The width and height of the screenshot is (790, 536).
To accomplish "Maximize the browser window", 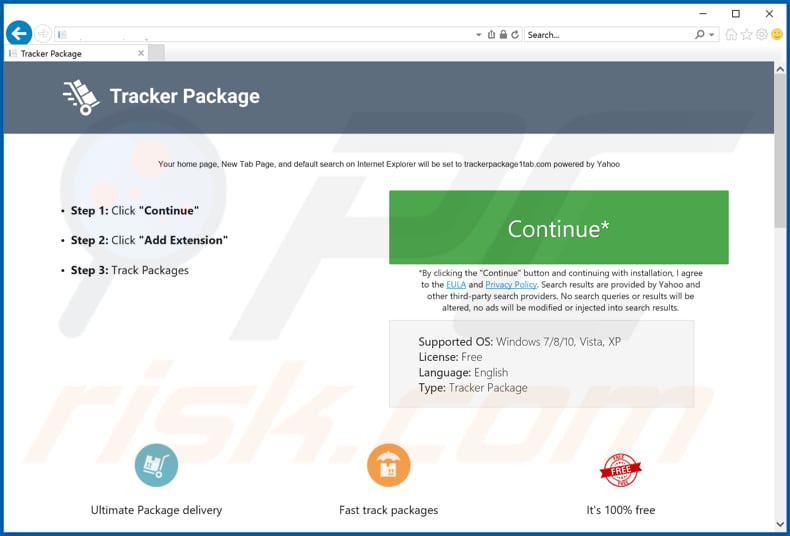I will pyautogui.click(x=736, y=14).
